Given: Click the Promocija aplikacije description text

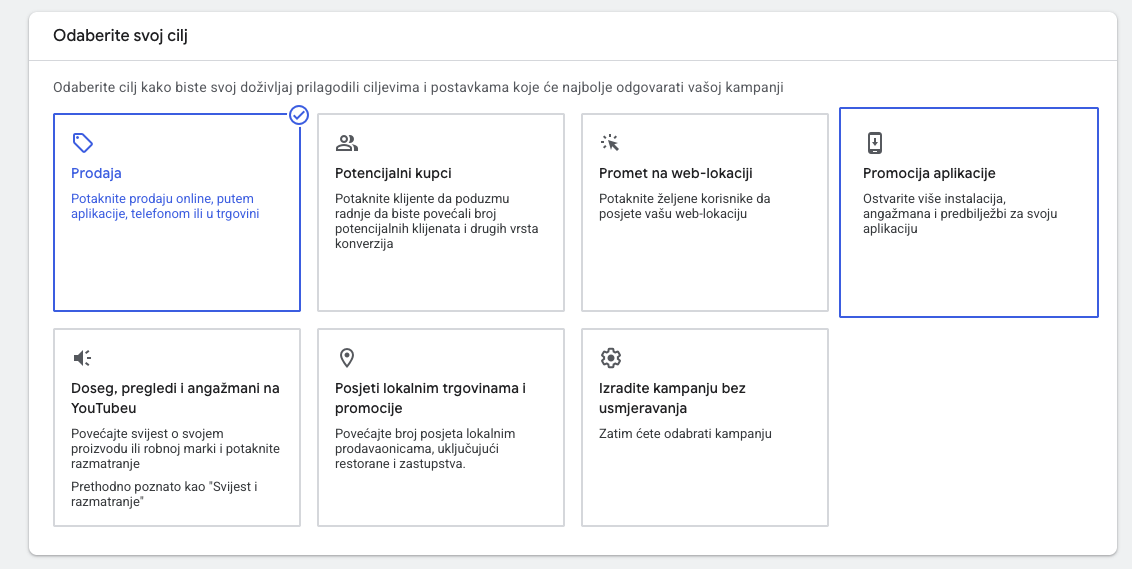Looking at the screenshot, I should 960,213.
